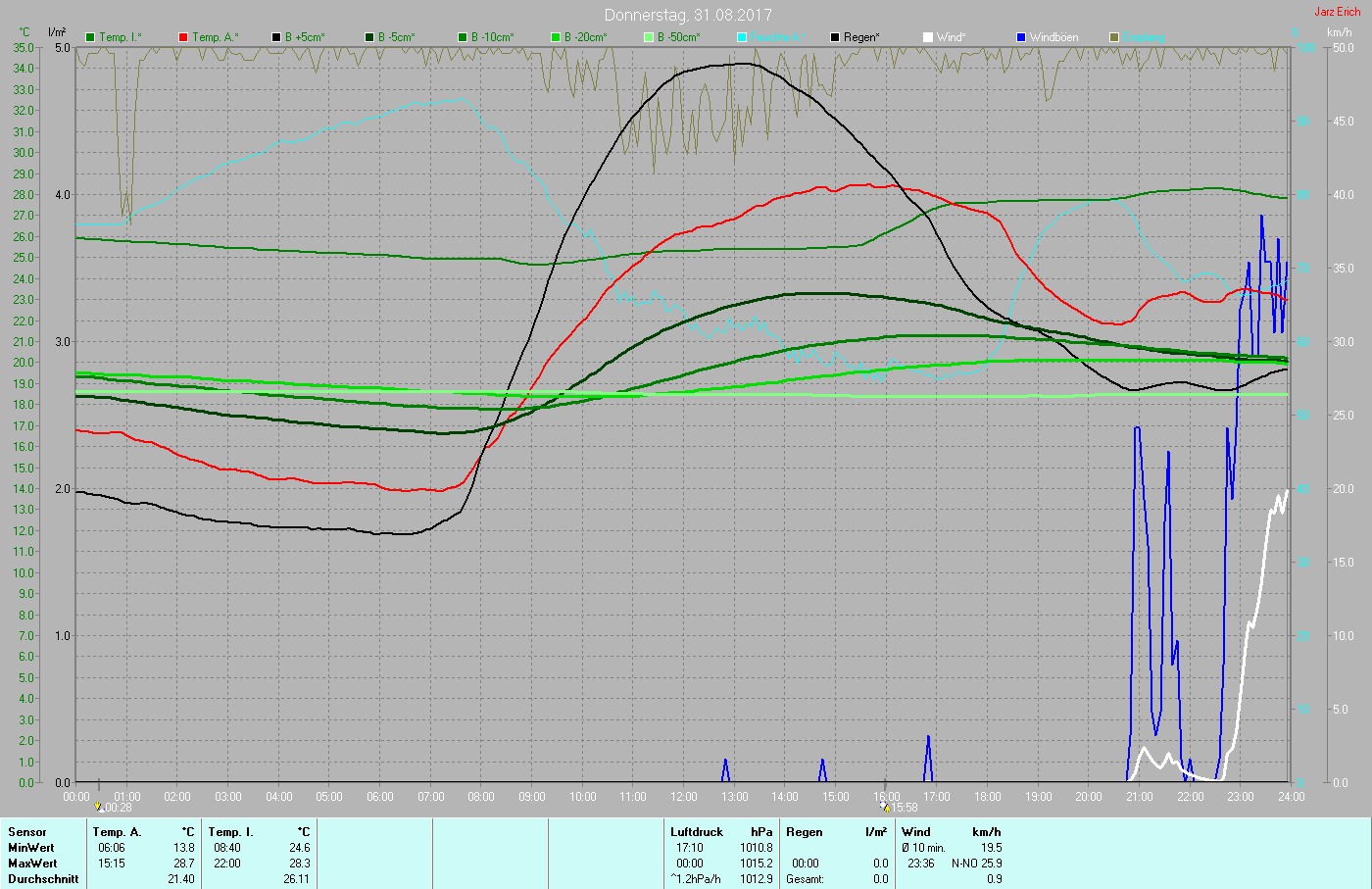This screenshot has height=889, width=1372.
Task: Click the bright green B -20cm legend square
Action: pyautogui.click(x=556, y=37)
